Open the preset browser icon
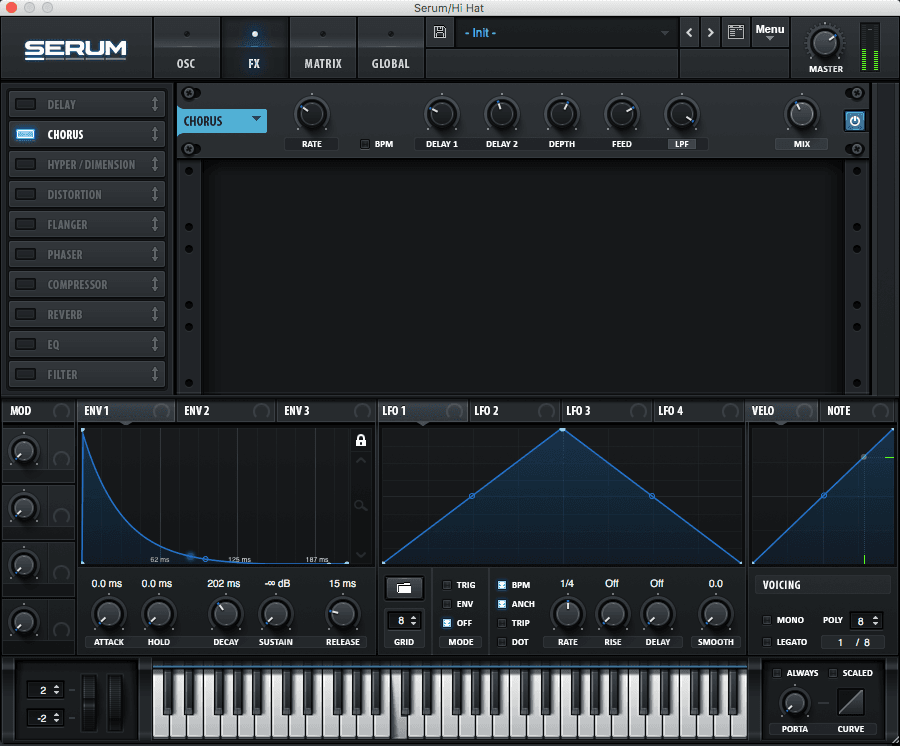Viewport: 900px width, 746px height. 735,32
